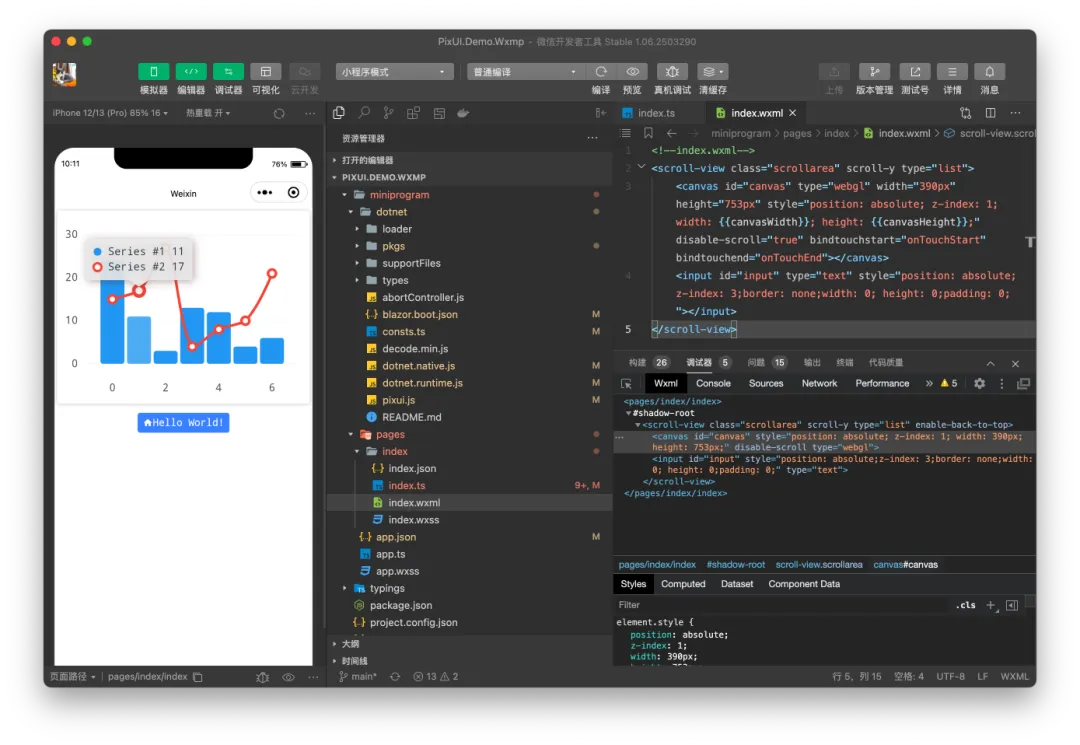Toggle the simulator panel button
Image resolution: width=1080 pixels, height=745 pixels.
click(154, 72)
